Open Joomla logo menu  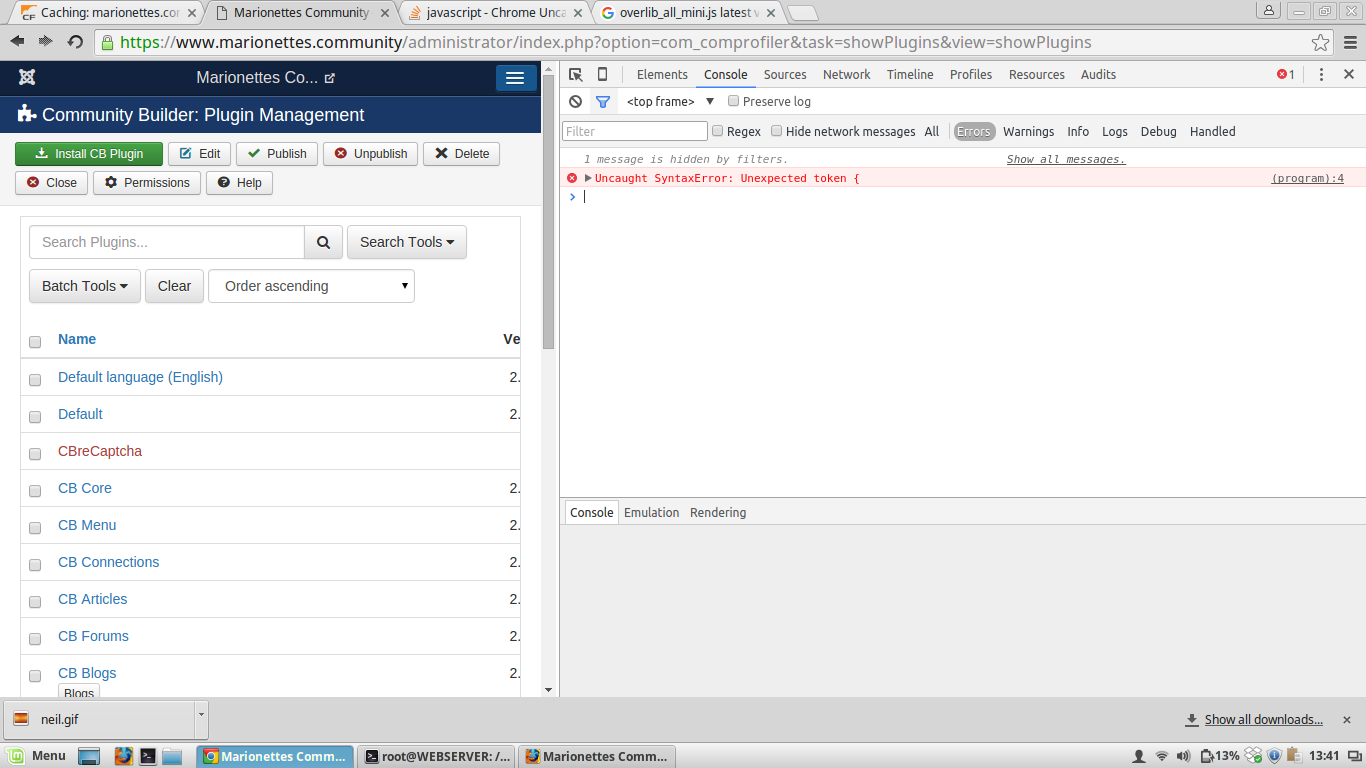pyautogui.click(x=27, y=77)
